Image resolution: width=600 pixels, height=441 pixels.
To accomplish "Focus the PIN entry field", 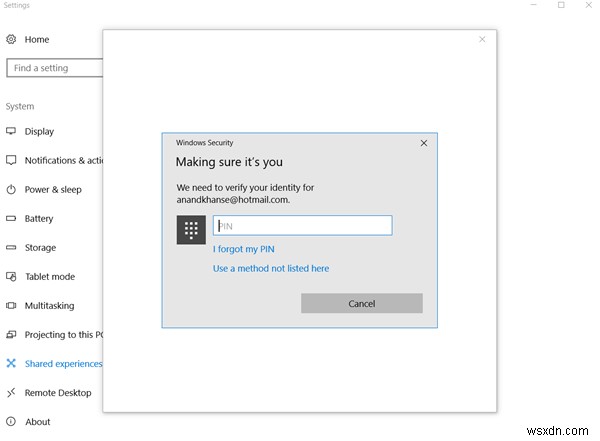I will coord(303,225).
